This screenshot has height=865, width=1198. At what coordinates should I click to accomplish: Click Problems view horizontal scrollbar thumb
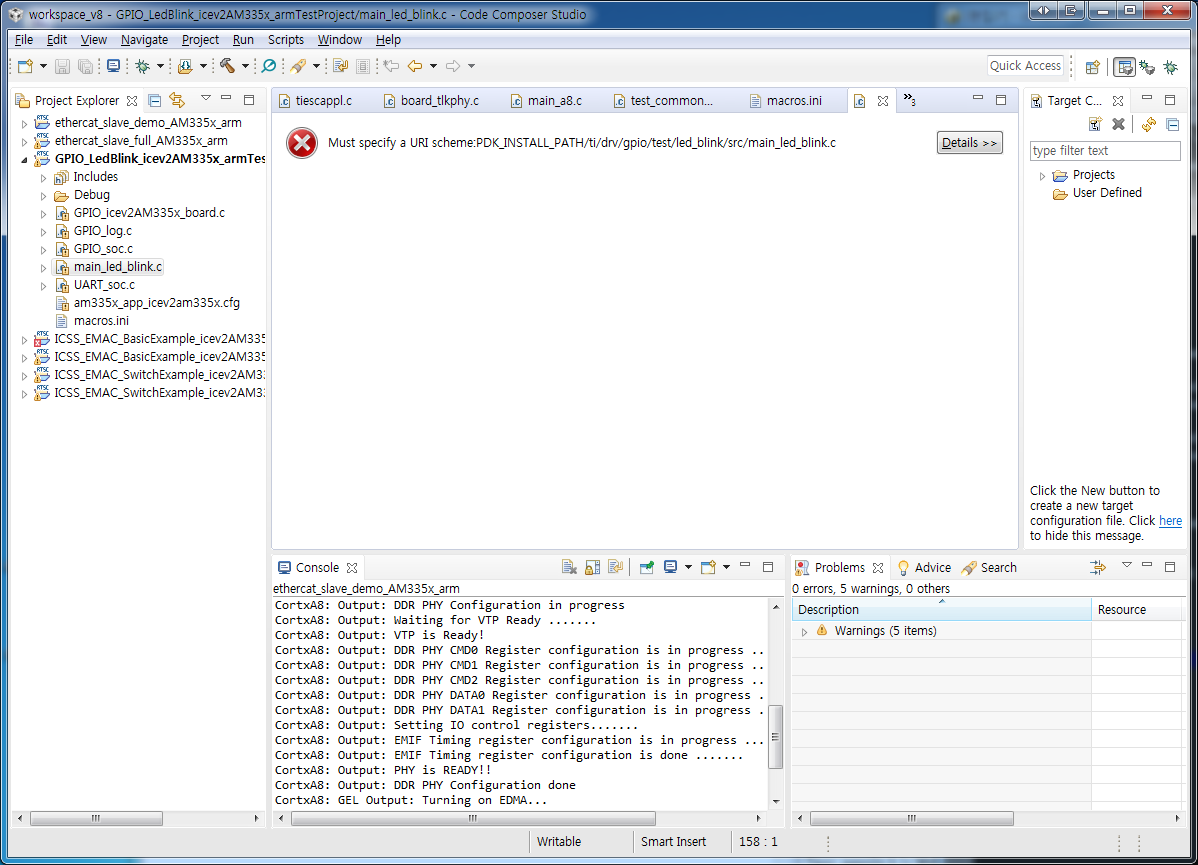pyautogui.click(x=911, y=818)
